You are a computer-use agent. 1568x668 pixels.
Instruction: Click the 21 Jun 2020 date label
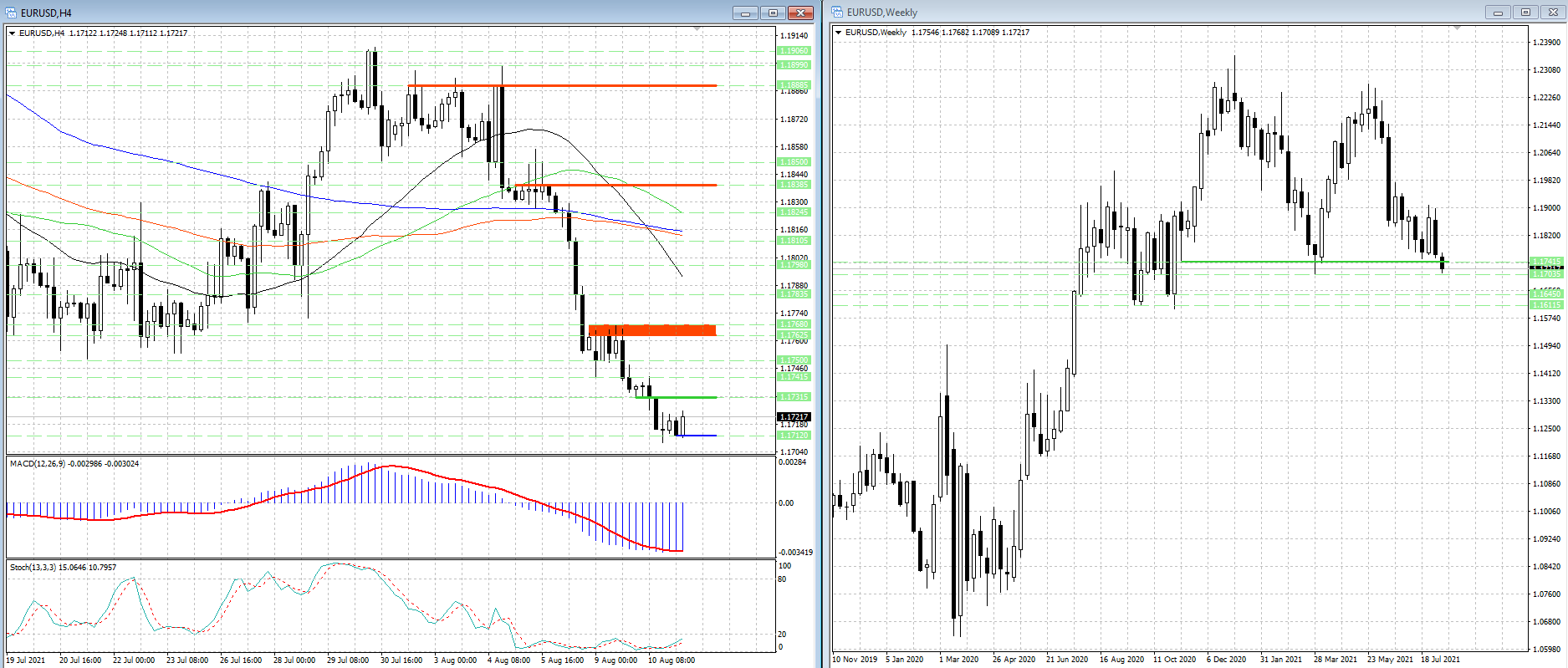point(1067,660)
